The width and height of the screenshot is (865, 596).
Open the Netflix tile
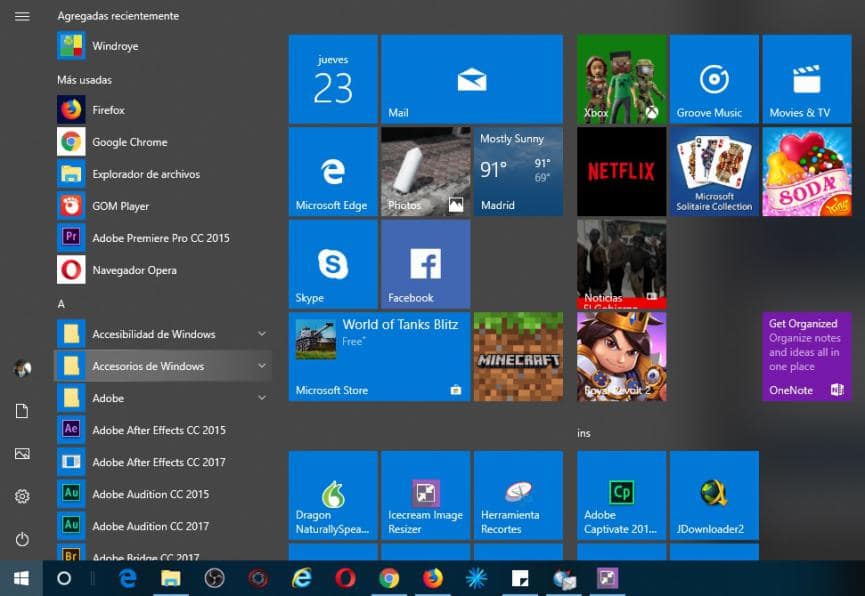(x=621, y=171)
